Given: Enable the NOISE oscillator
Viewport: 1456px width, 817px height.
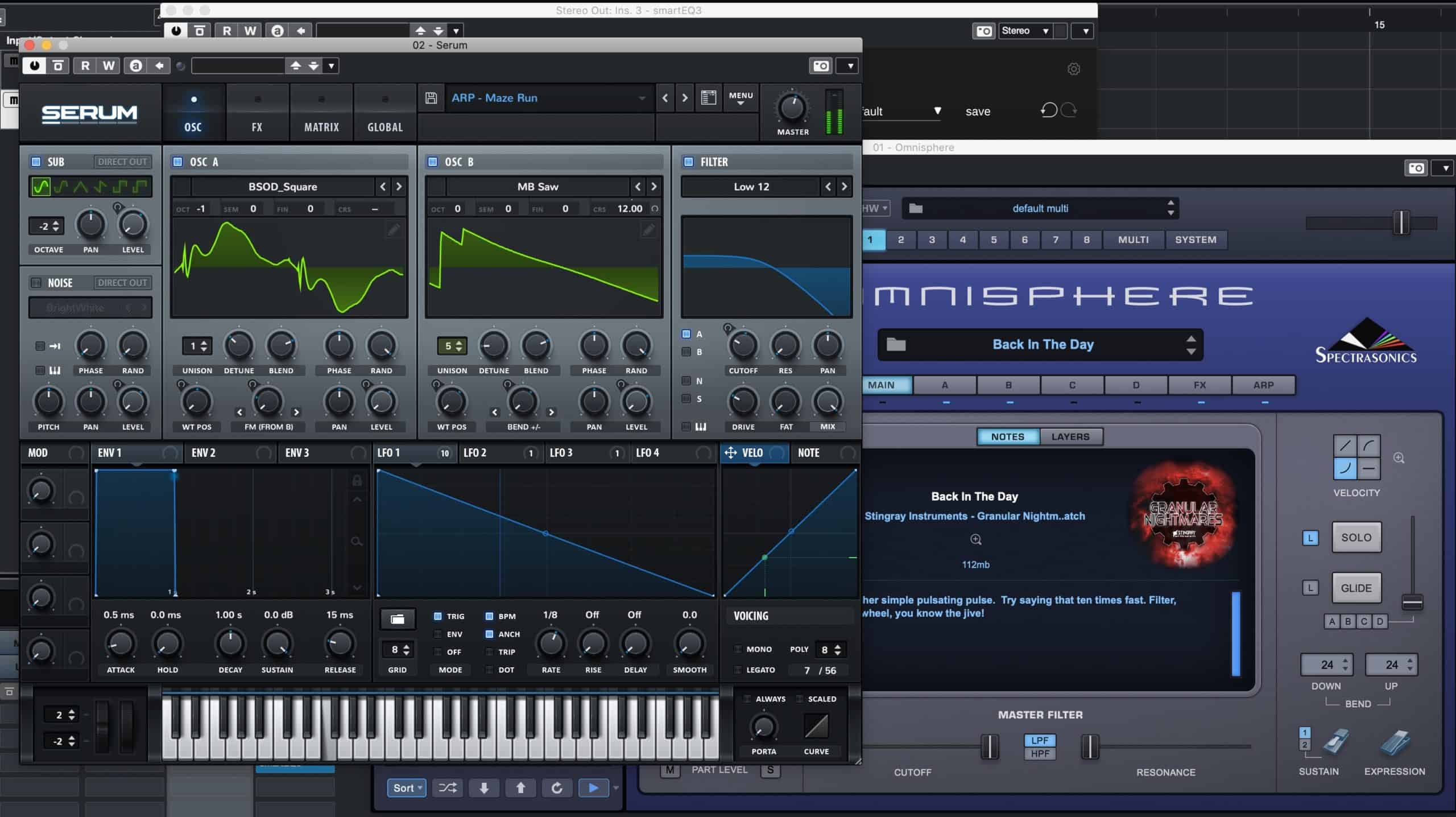Looking at the screenshot, I should [36, 283].
